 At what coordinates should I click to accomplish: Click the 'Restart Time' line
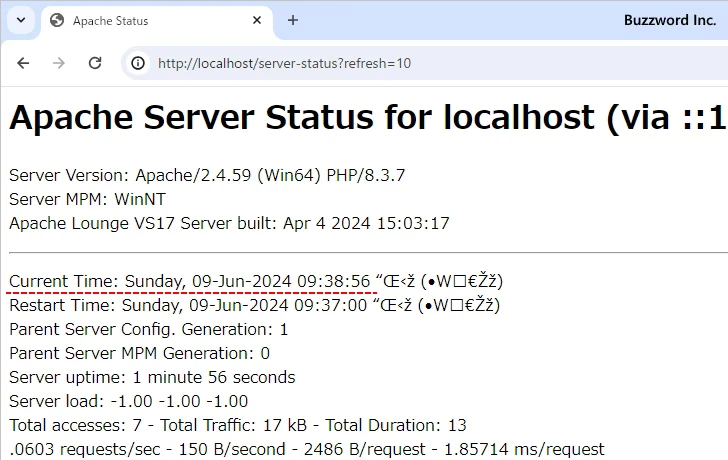pyautogui.click(x=254, y=305)
